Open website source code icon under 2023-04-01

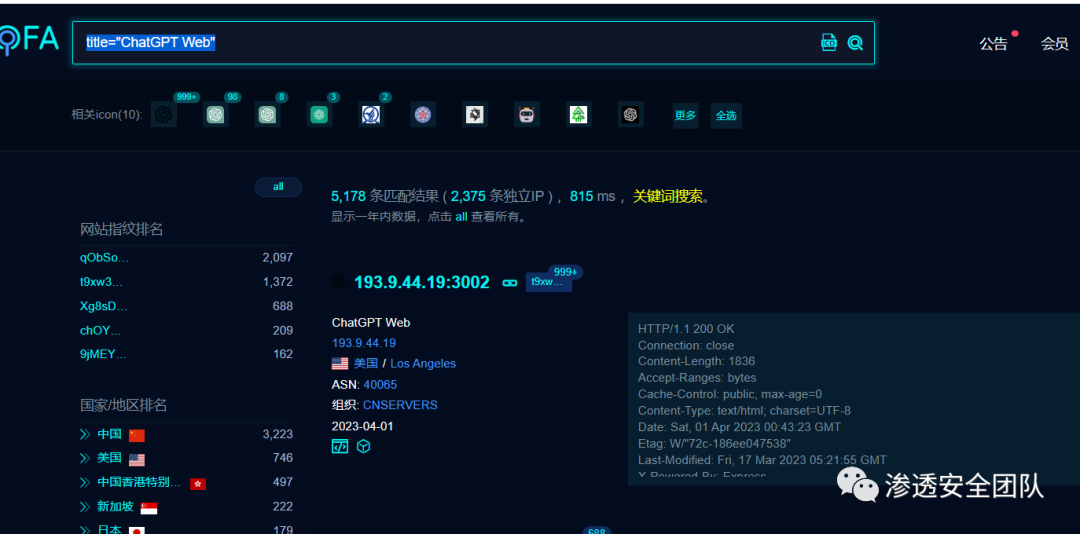(x=340, y=446)
